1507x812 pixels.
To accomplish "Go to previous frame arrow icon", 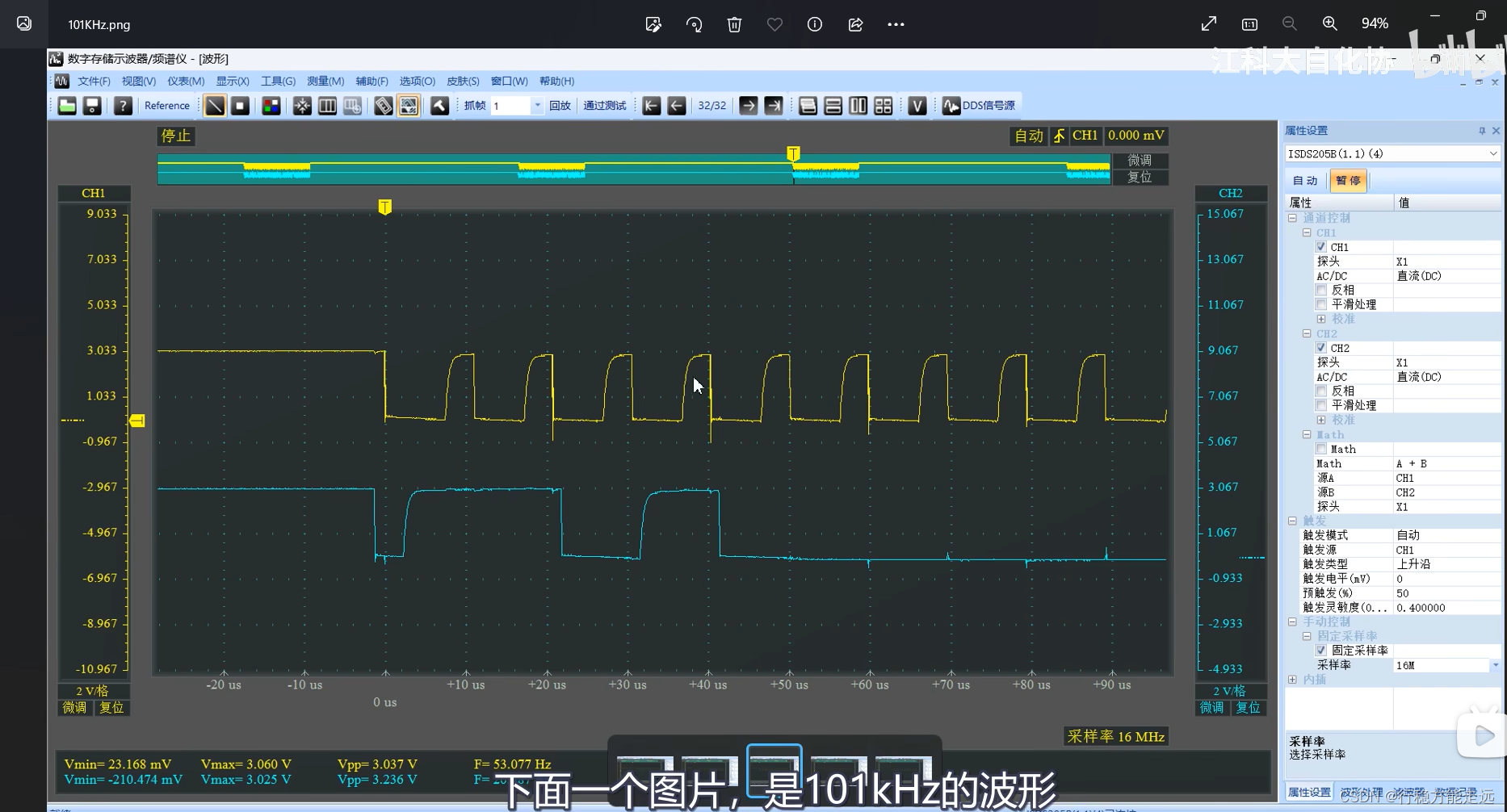I will 677,106.
